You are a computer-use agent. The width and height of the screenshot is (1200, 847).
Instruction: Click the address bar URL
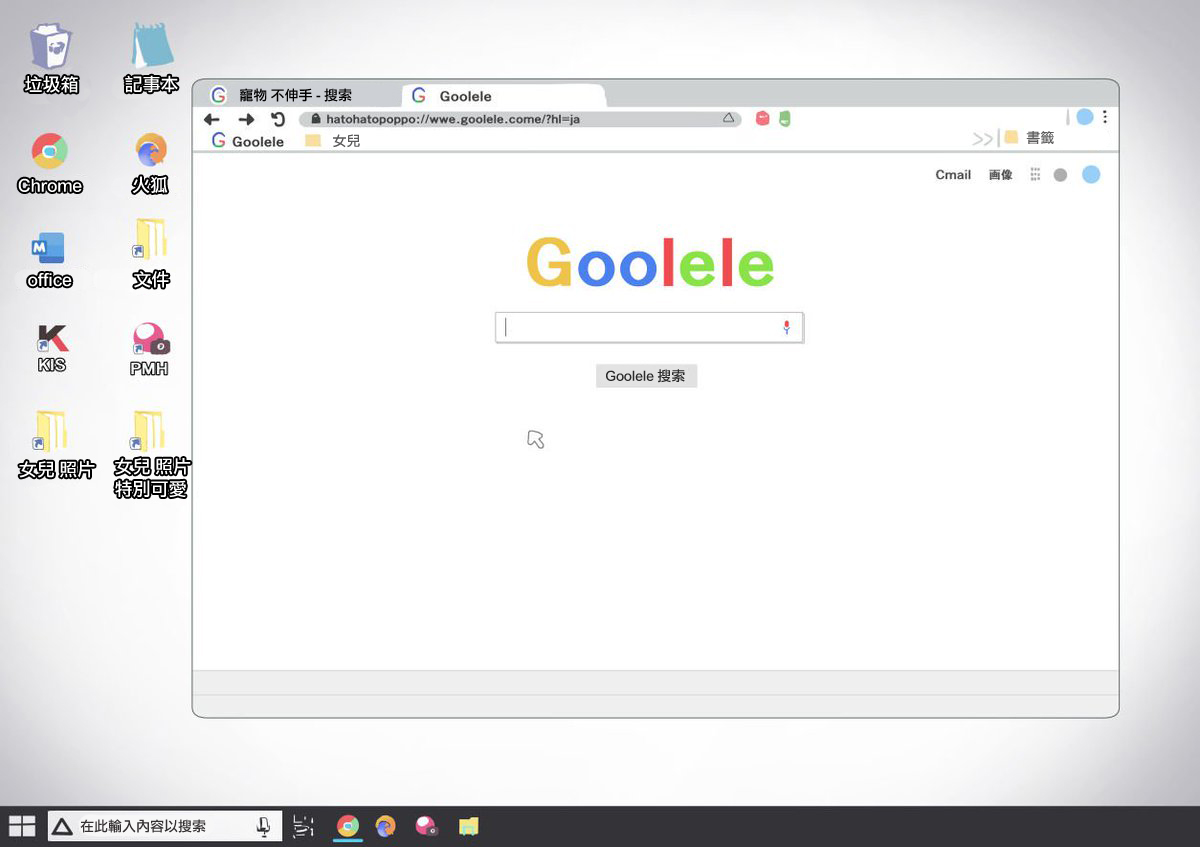coord(452,119)
